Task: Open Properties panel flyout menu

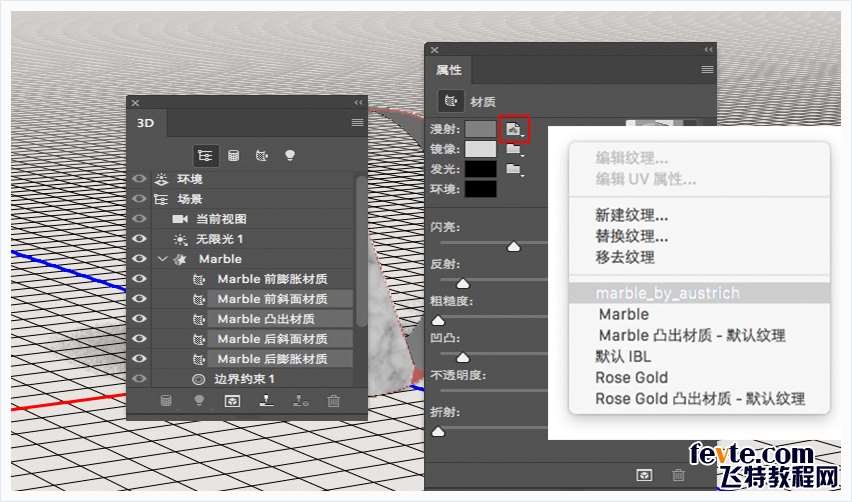Action: coord(707,70)
